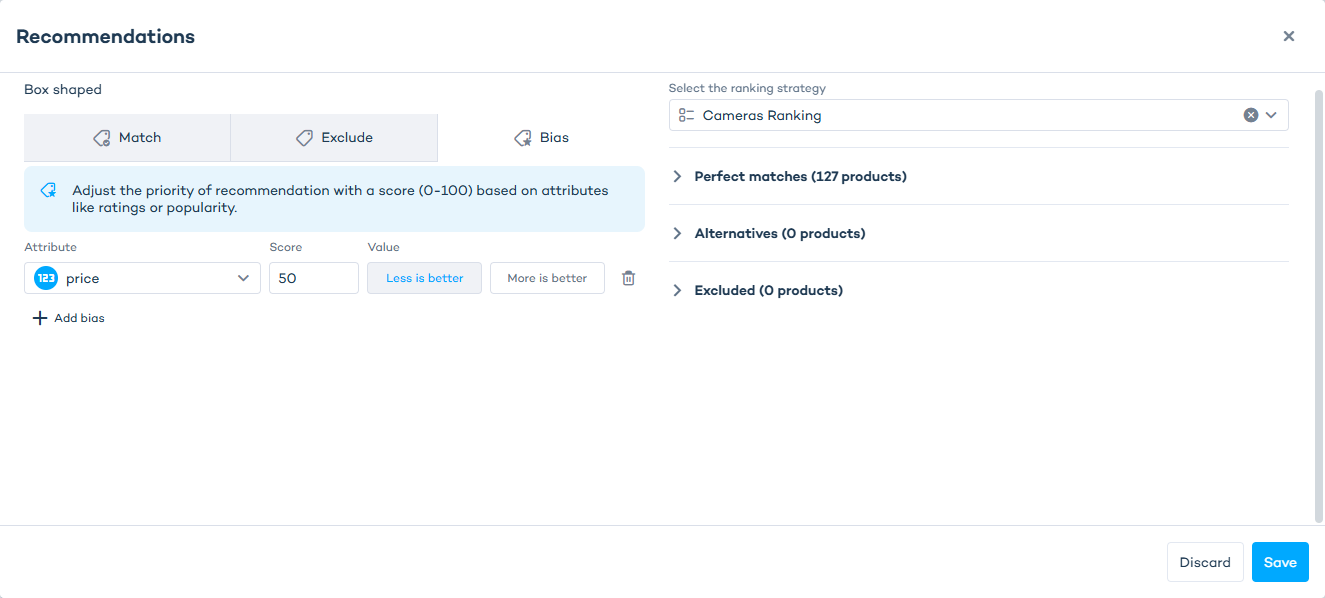Click the info banner tag icon

(x=48, y=190)
